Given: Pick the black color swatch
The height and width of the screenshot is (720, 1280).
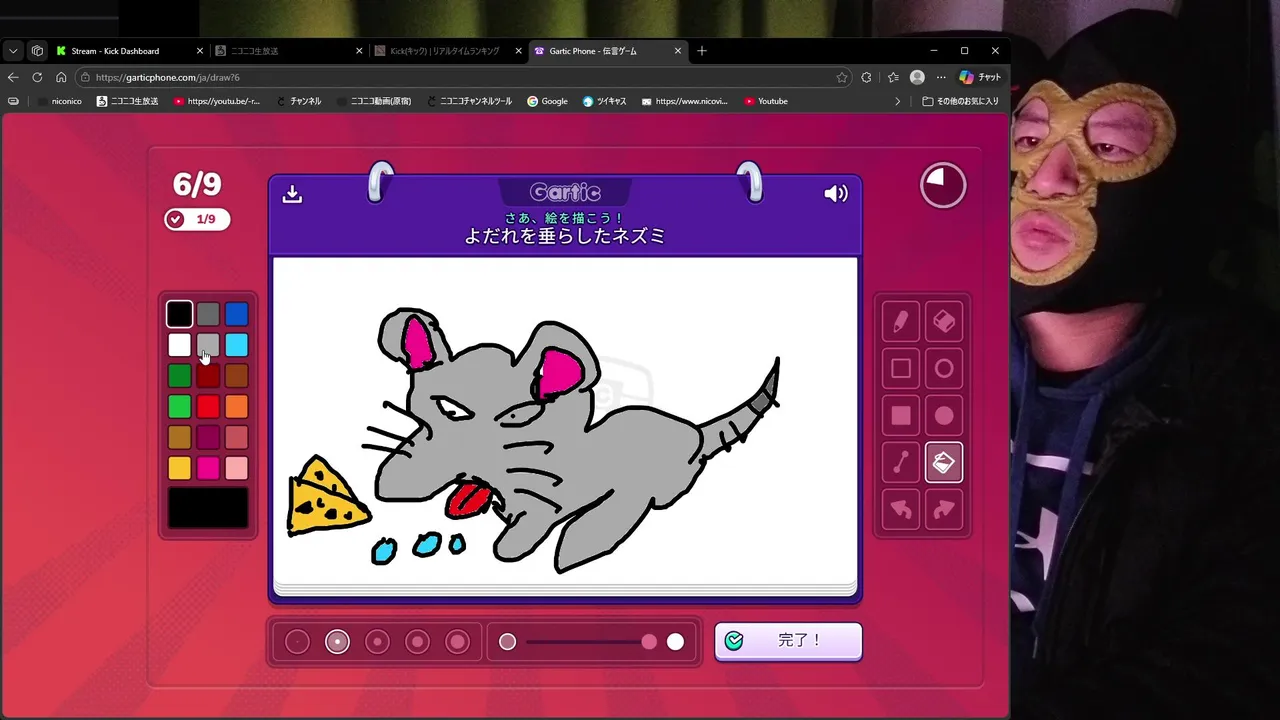Looking at the screenshot, I should 179,314.
